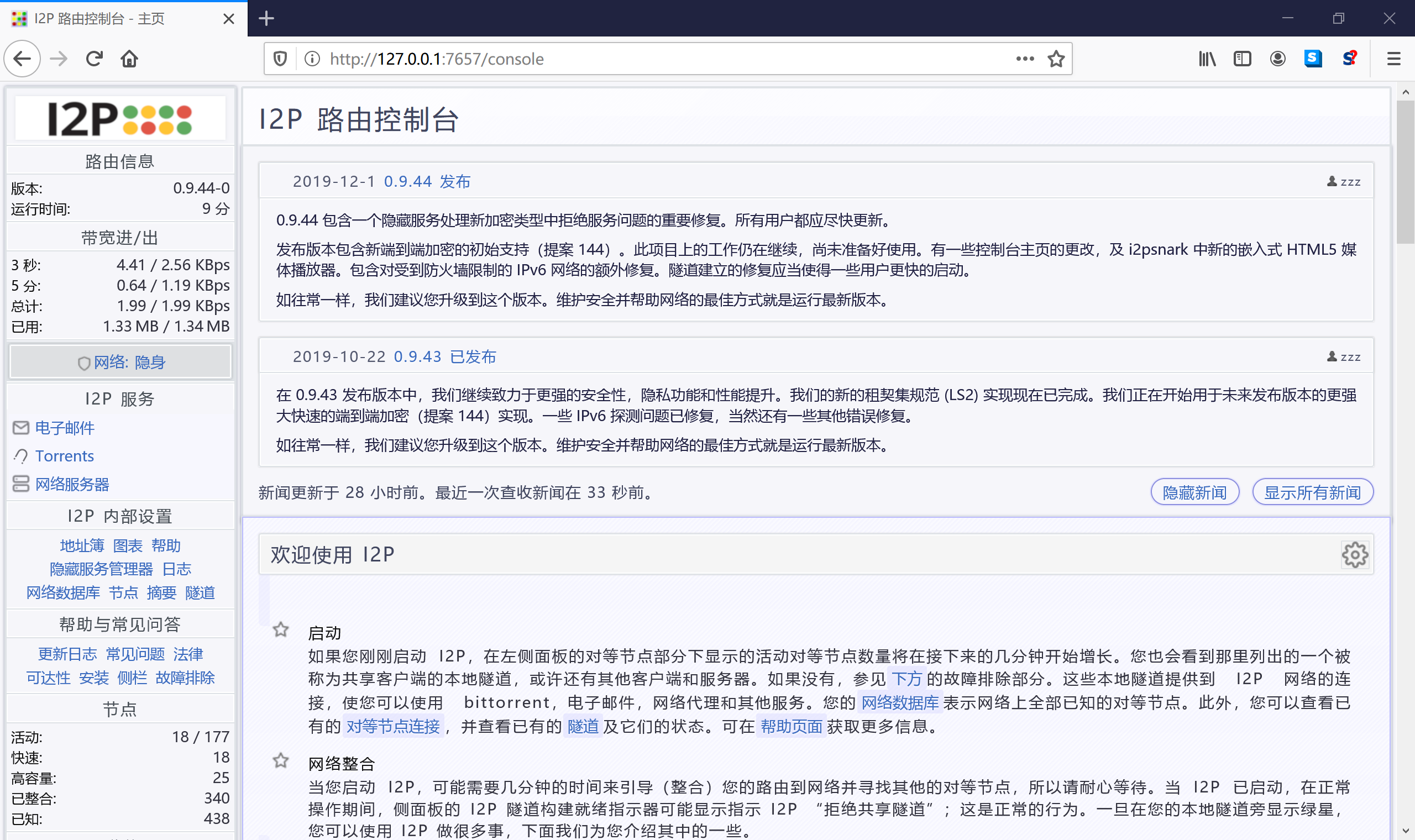The width and height of the screenshot is (1415, 840).
Task: Open the Torrents service link
Action: pos(64,456)
